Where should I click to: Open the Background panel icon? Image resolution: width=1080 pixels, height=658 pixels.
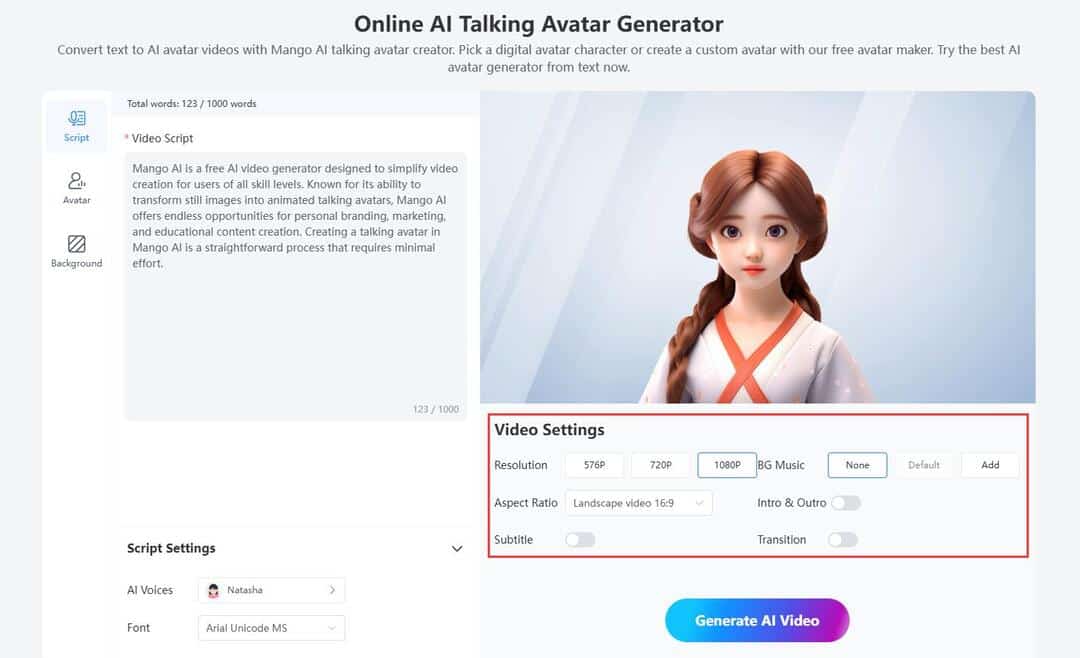[x=76, y=244]
